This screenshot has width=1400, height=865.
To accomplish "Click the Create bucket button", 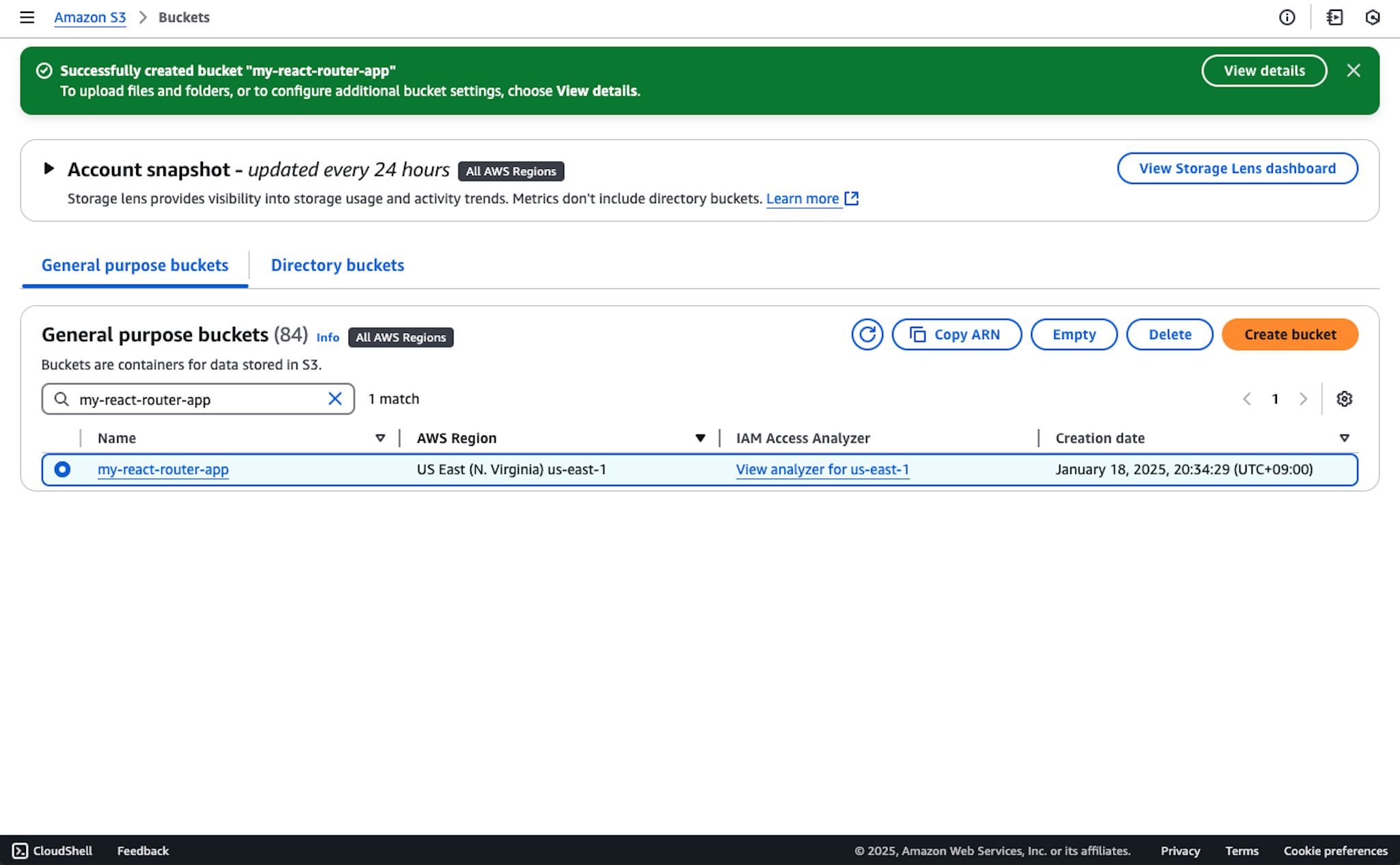I will (1289, 334).
